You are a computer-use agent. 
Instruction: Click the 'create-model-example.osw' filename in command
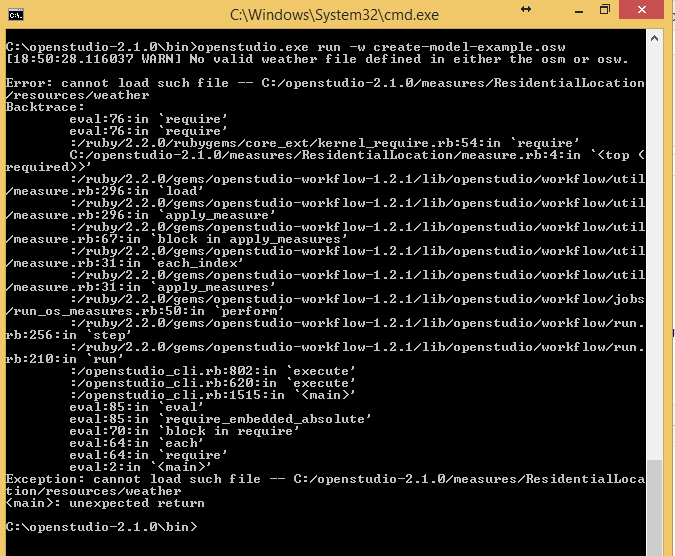[x=469, y=47]
